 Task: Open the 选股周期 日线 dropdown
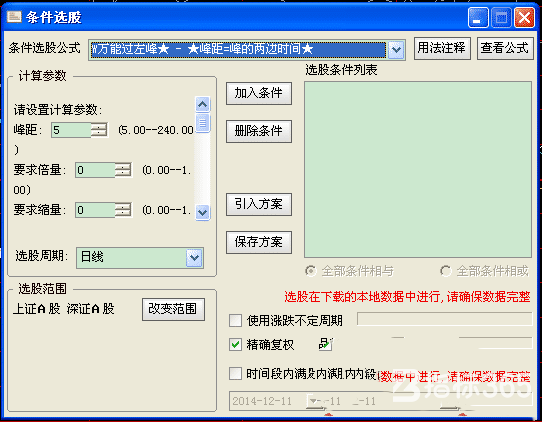coord(194,257)
